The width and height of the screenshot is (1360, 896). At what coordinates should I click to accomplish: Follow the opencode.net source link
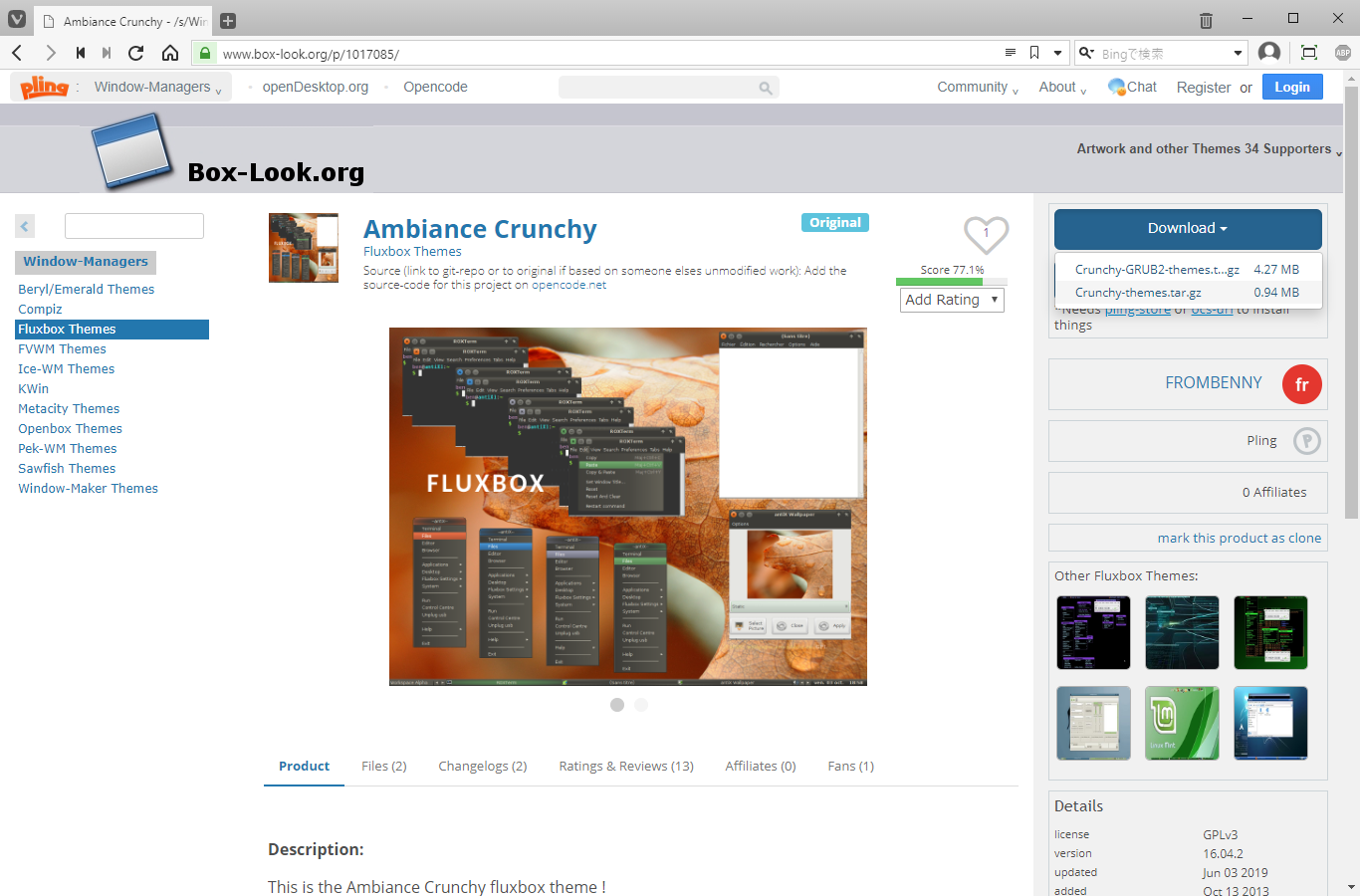pyautogui.click(x=568, y=285)
